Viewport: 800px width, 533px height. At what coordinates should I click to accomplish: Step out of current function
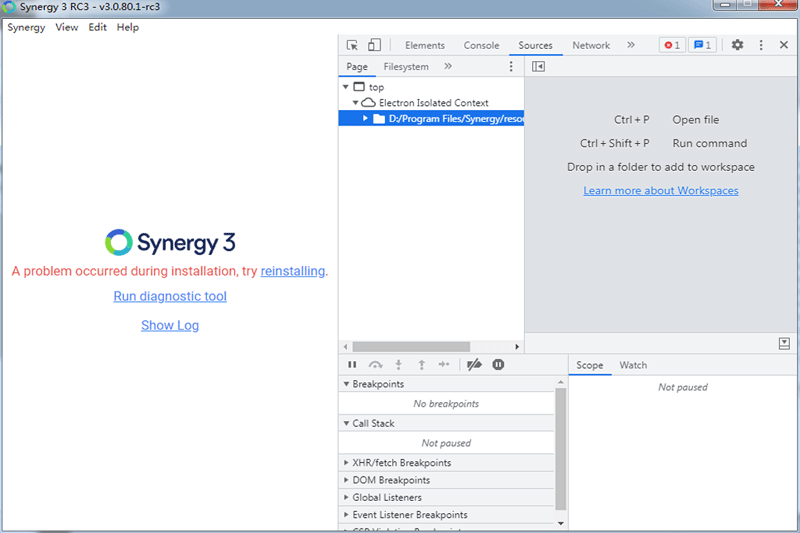pos(421,364)
